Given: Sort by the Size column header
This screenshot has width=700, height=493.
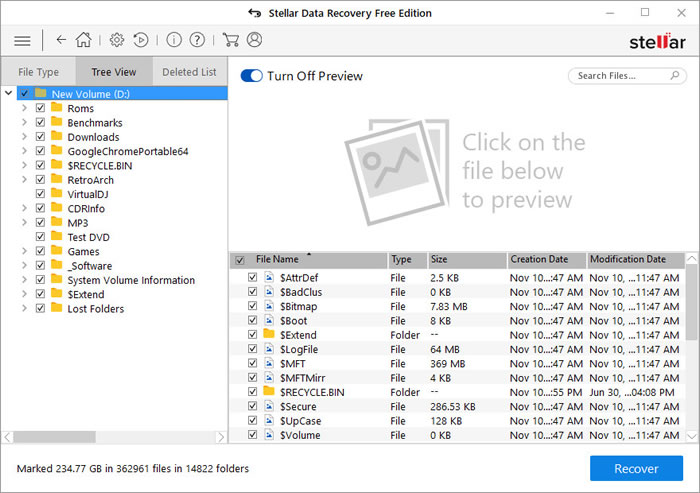Looking at the screenshot, I should coord(466,259).
